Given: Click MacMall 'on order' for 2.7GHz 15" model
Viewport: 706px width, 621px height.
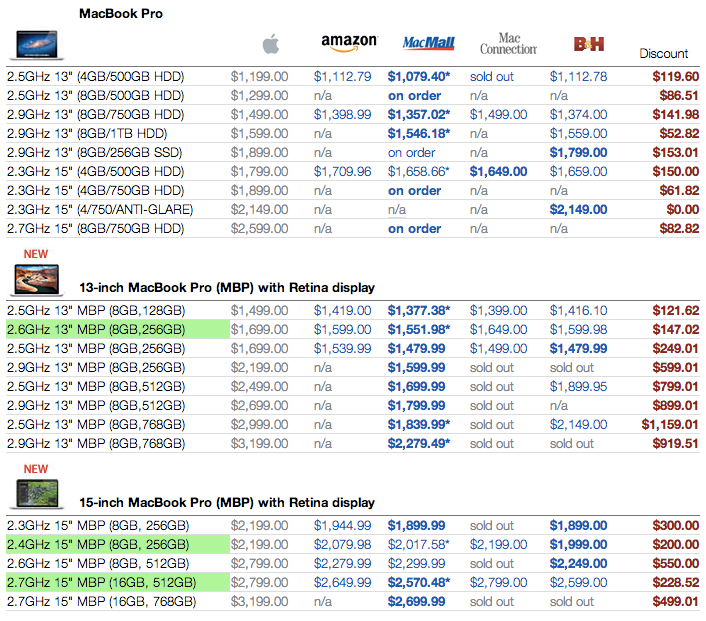Looking at the screenshot, I should 414,229.
